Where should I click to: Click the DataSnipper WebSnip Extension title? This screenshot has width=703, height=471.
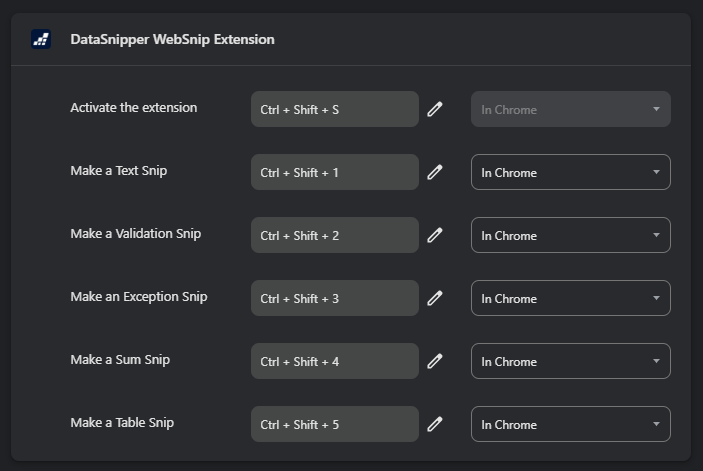[x=172, y=40]
